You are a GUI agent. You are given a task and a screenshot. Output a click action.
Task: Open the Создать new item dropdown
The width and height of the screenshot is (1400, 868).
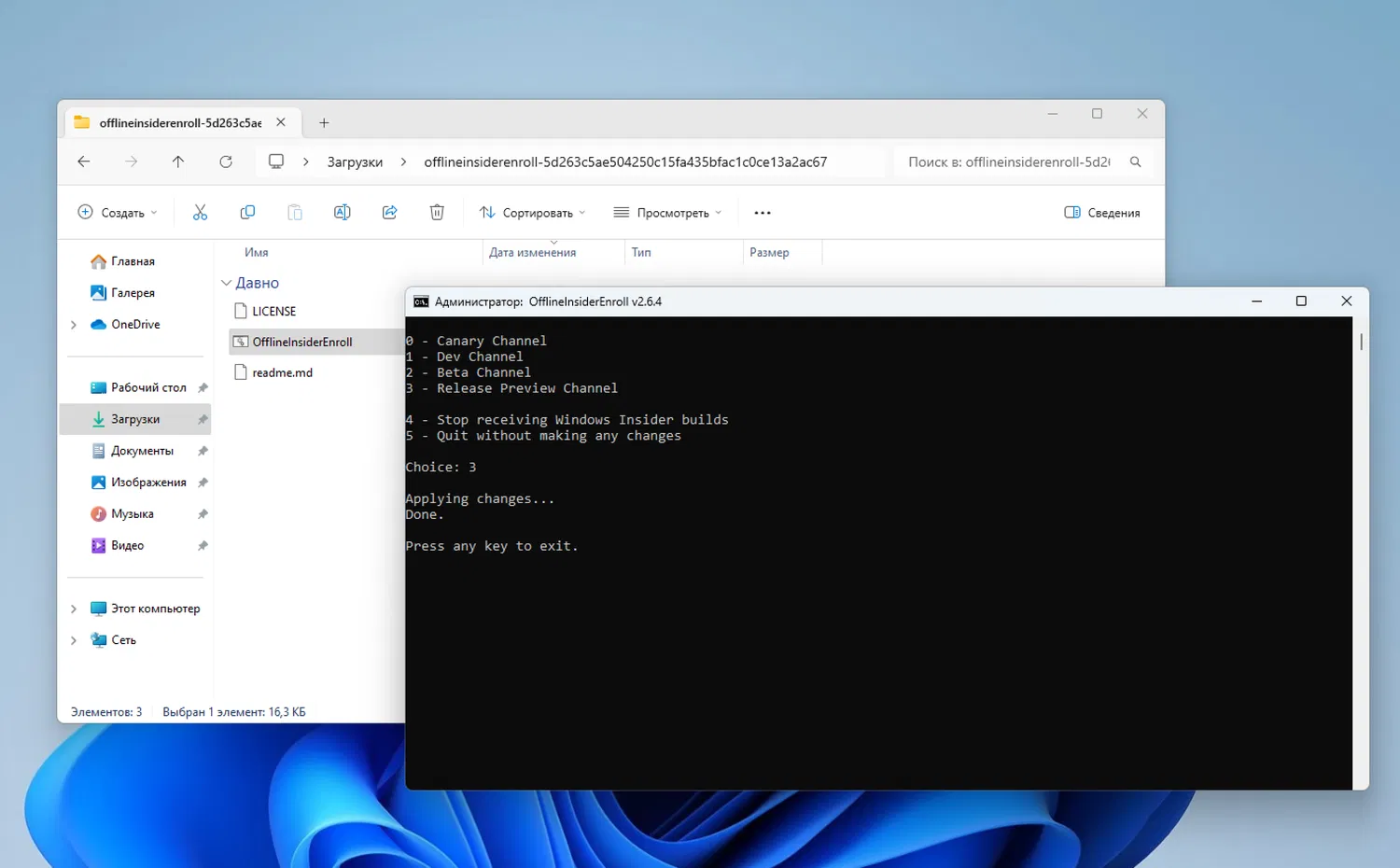[118, 213]
